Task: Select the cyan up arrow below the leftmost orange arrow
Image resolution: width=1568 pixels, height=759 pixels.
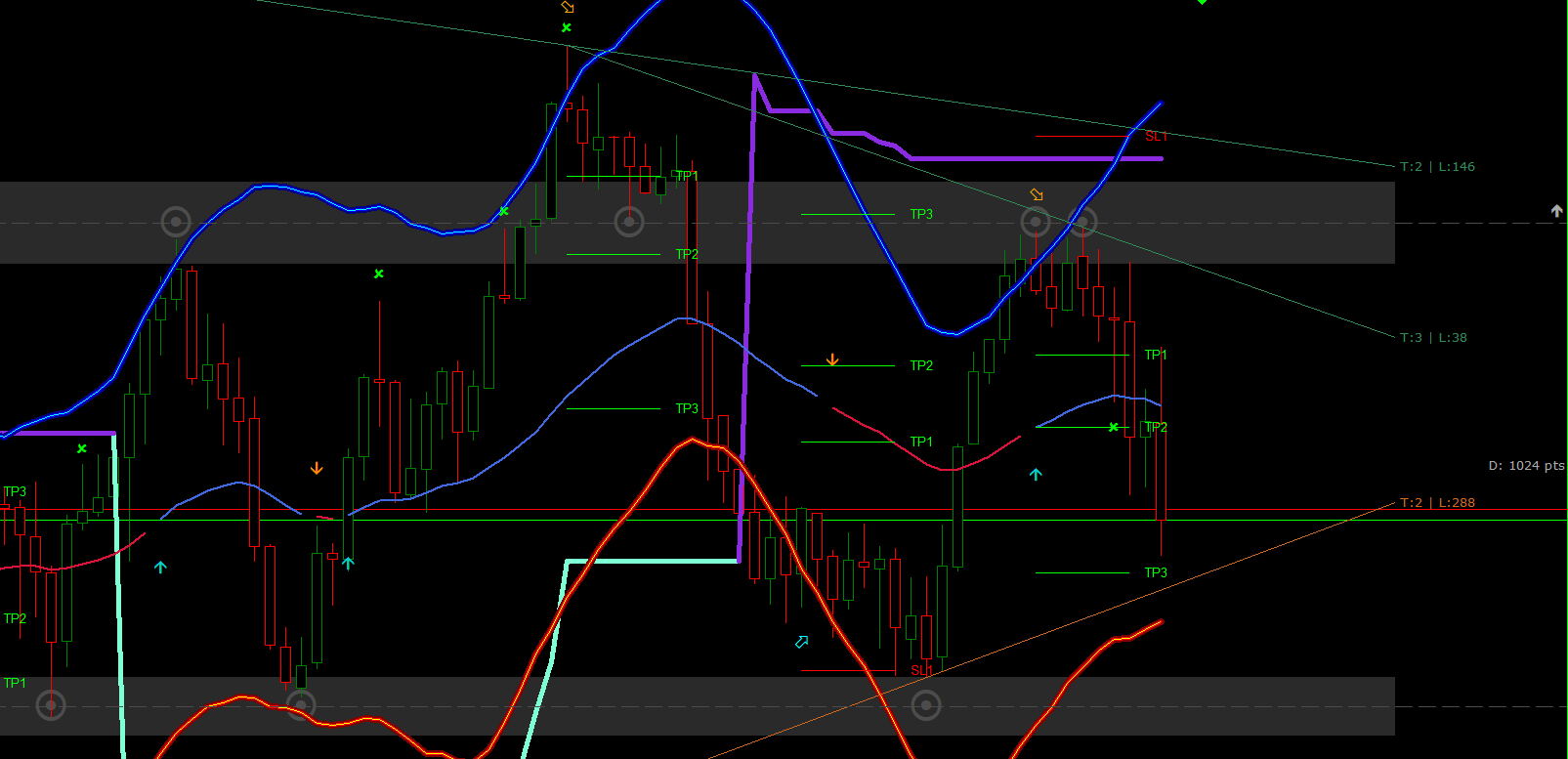Action: coord(348,563)
